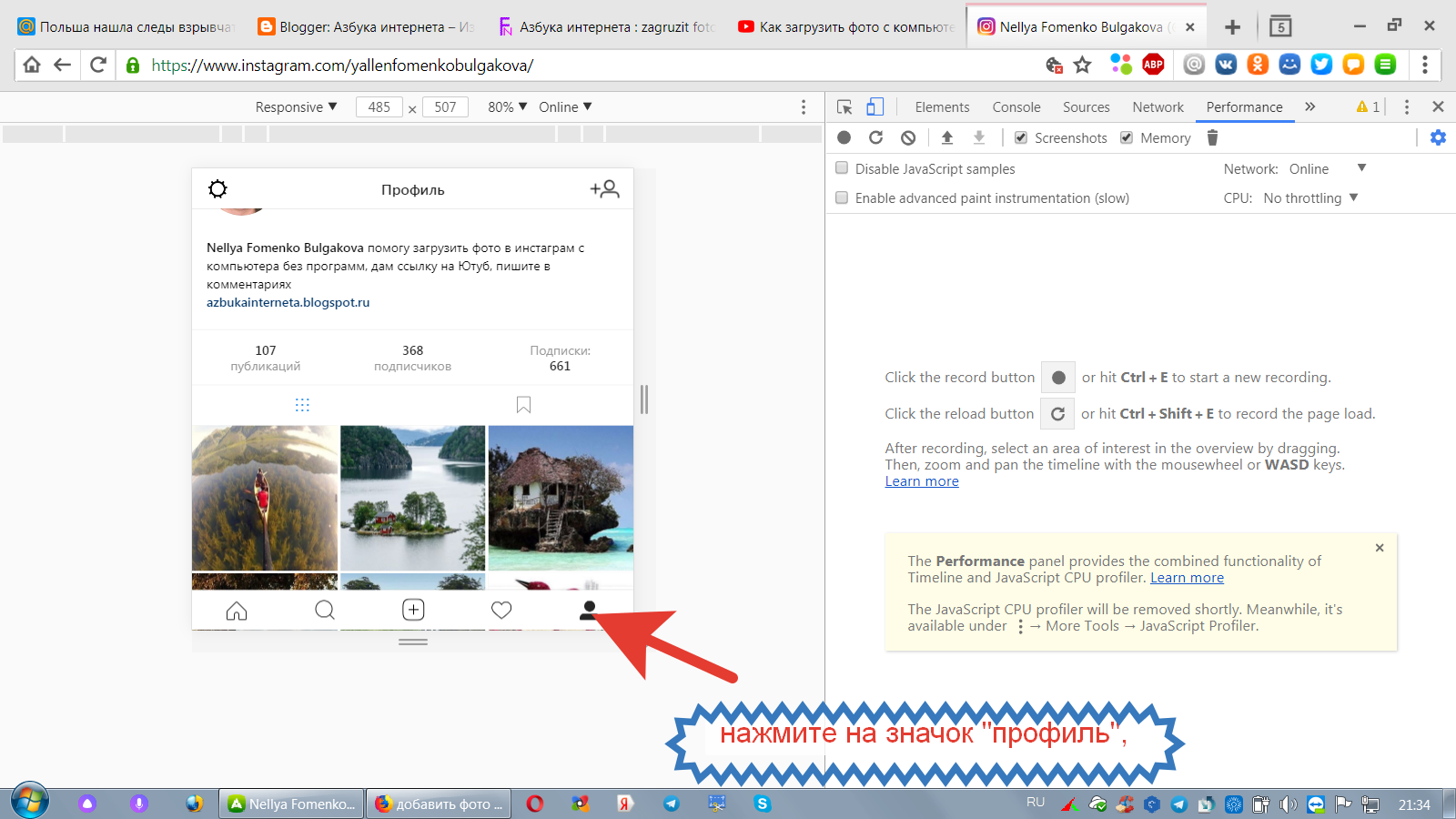Viewport: 1456px width, 819px height.
Task: Collect garbage trash can icon
Action: 1212,137
